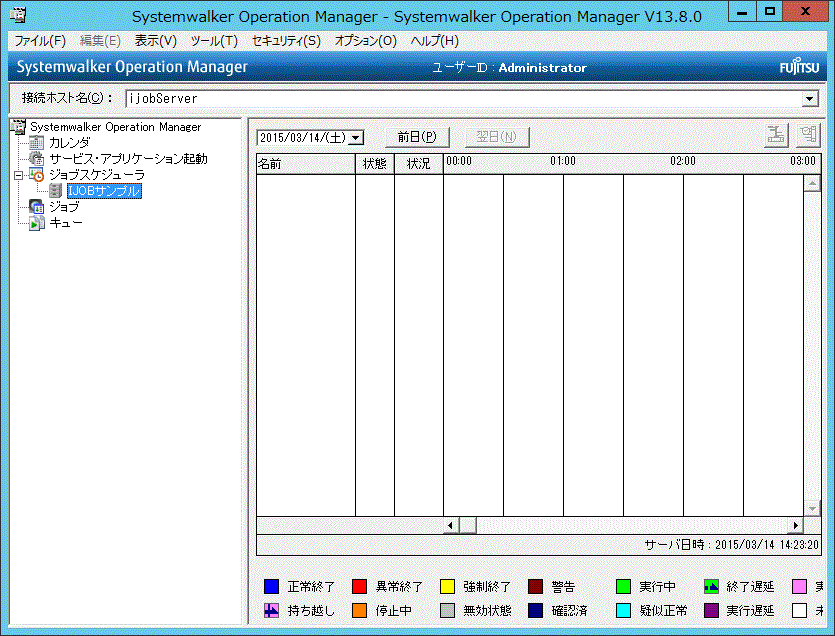Go to the previous day with 前日(P)
Screen dimensions: 835x636
(417, 137)
